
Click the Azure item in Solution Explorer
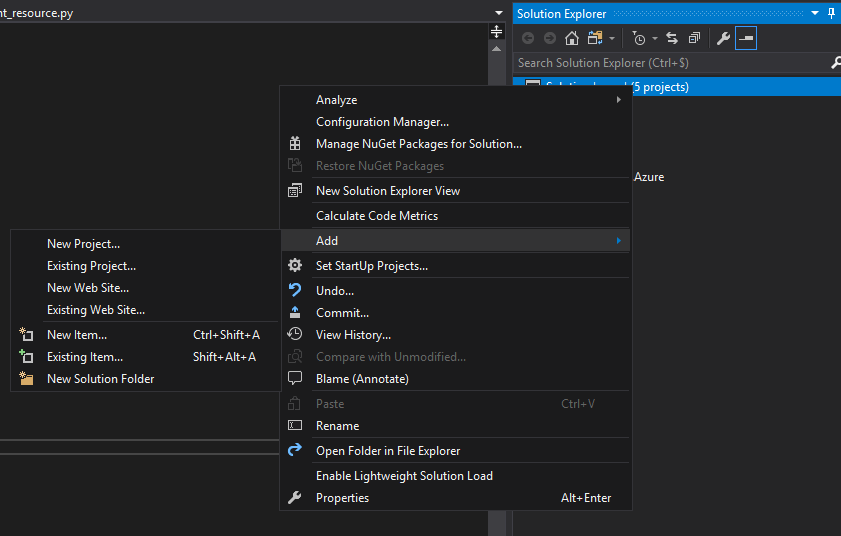[x=649, y=177]
